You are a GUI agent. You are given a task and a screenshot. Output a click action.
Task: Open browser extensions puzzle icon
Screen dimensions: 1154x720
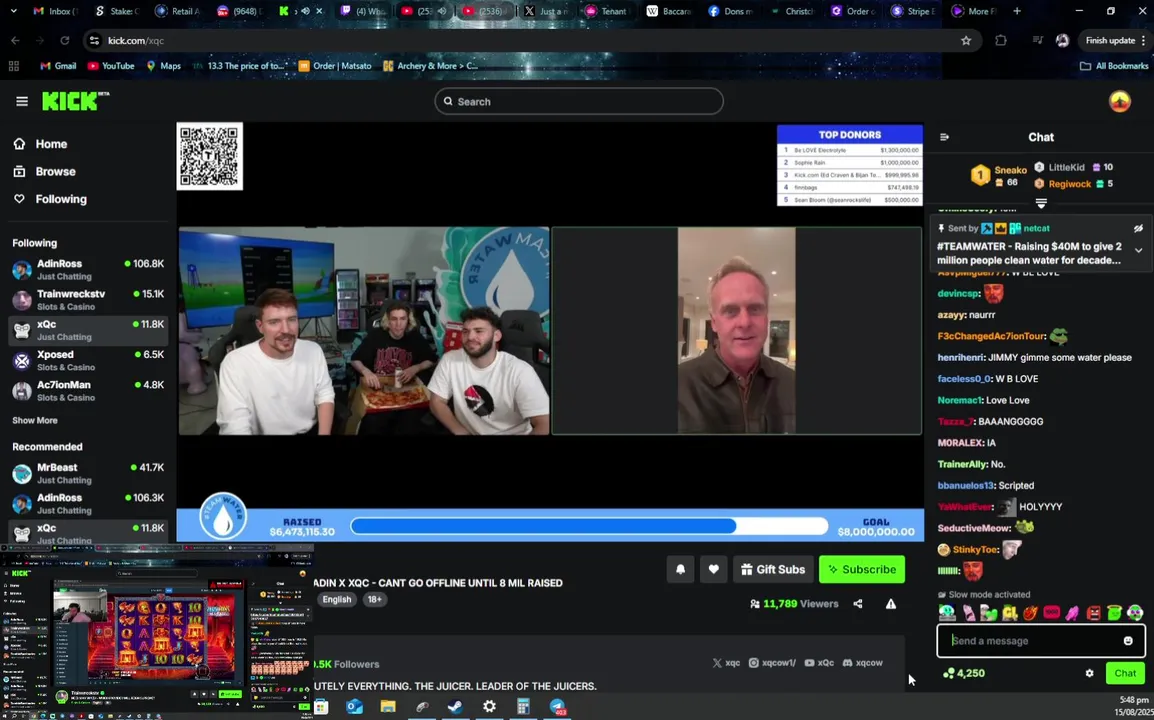(x=1000, y=40)
